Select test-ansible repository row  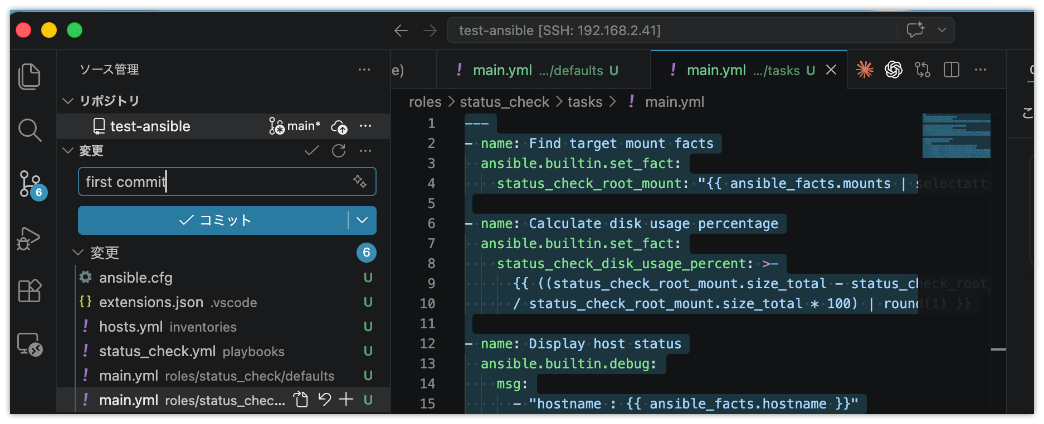pos(224,126)
